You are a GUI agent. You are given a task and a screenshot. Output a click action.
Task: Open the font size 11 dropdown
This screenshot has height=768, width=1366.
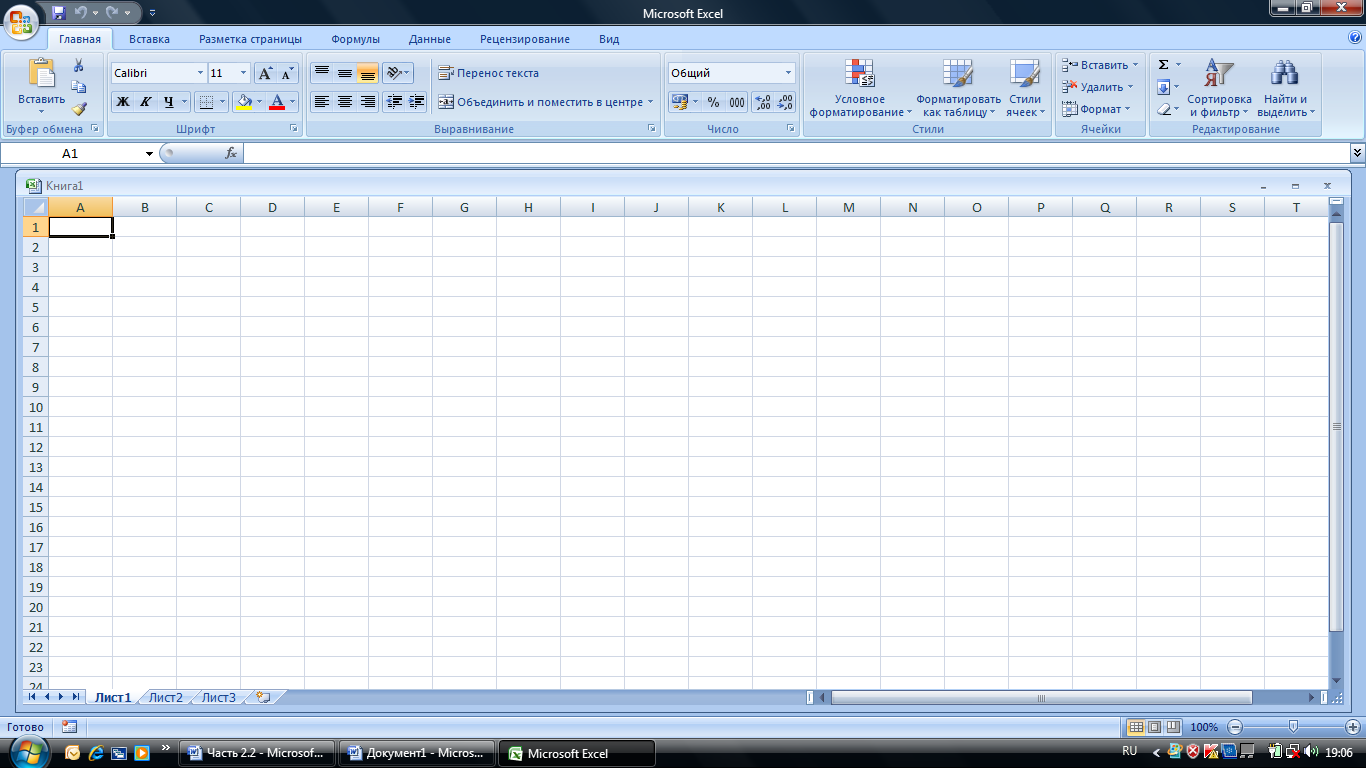(x=243, y=73)
